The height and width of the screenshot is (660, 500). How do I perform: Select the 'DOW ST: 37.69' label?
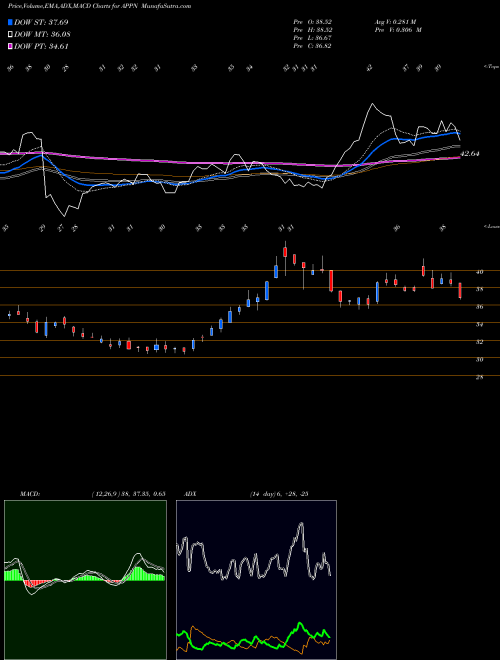click(41, 22)
